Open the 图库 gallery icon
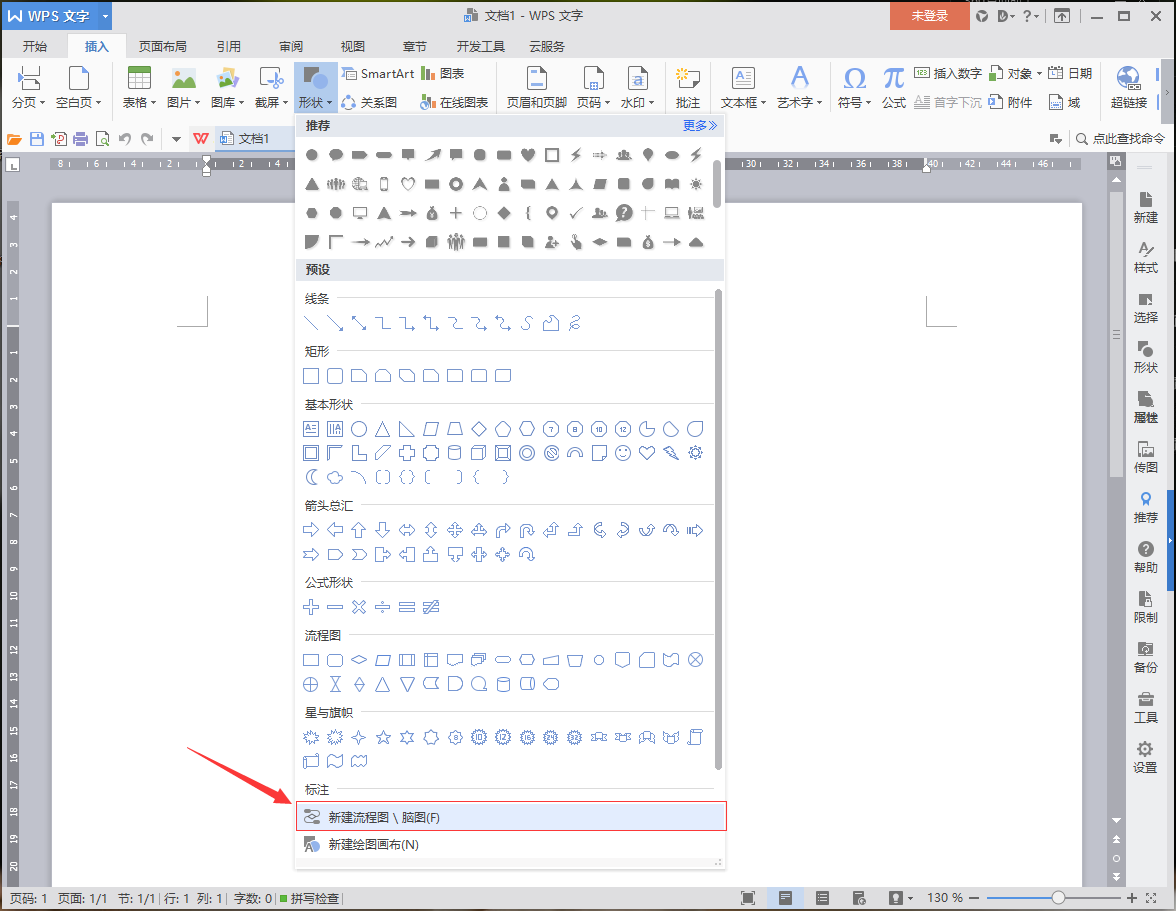Image resolution: width=1176 pixels, height=911 pixels. coord(227,79)
